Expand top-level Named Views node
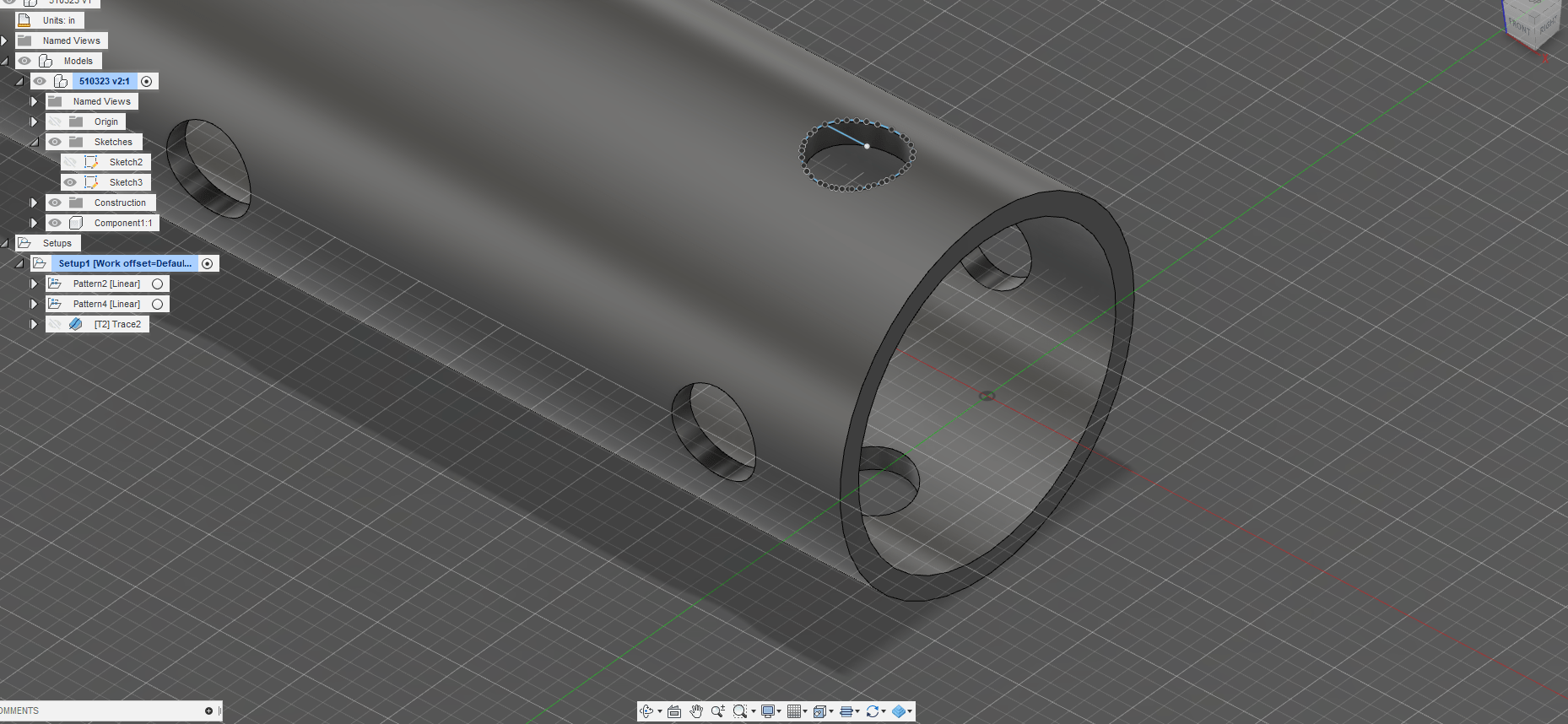This screenshot has width=1568, height=724. (4, 41)
